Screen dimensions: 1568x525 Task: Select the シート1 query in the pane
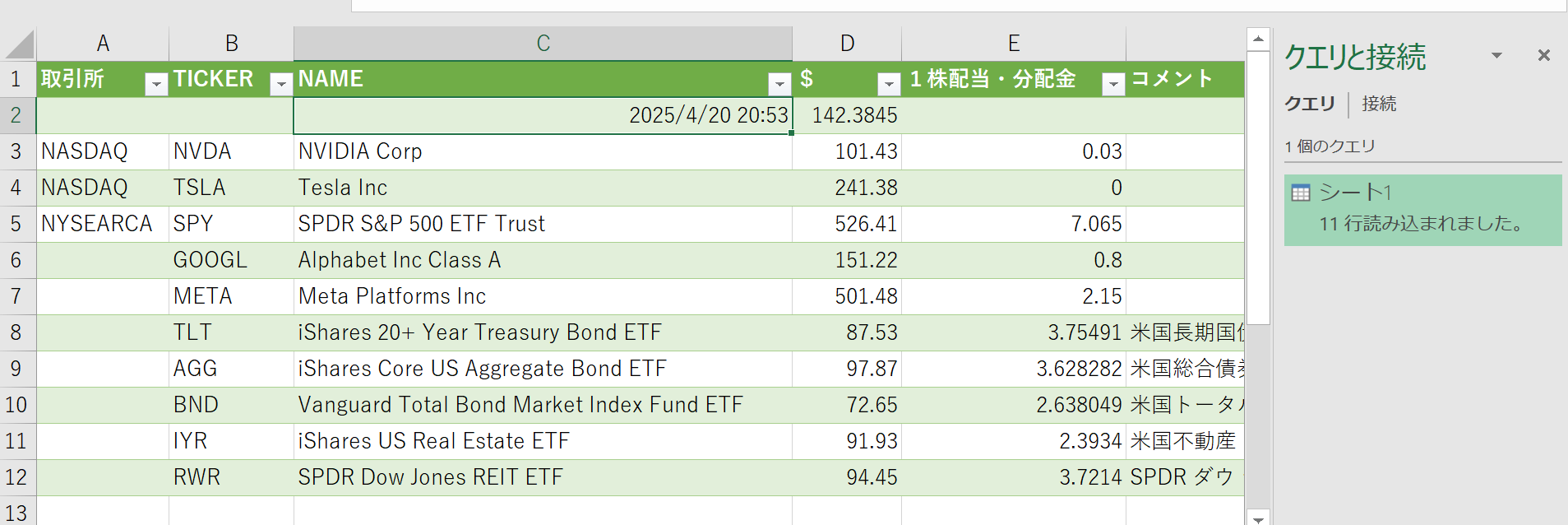(x=1422, y=210)
